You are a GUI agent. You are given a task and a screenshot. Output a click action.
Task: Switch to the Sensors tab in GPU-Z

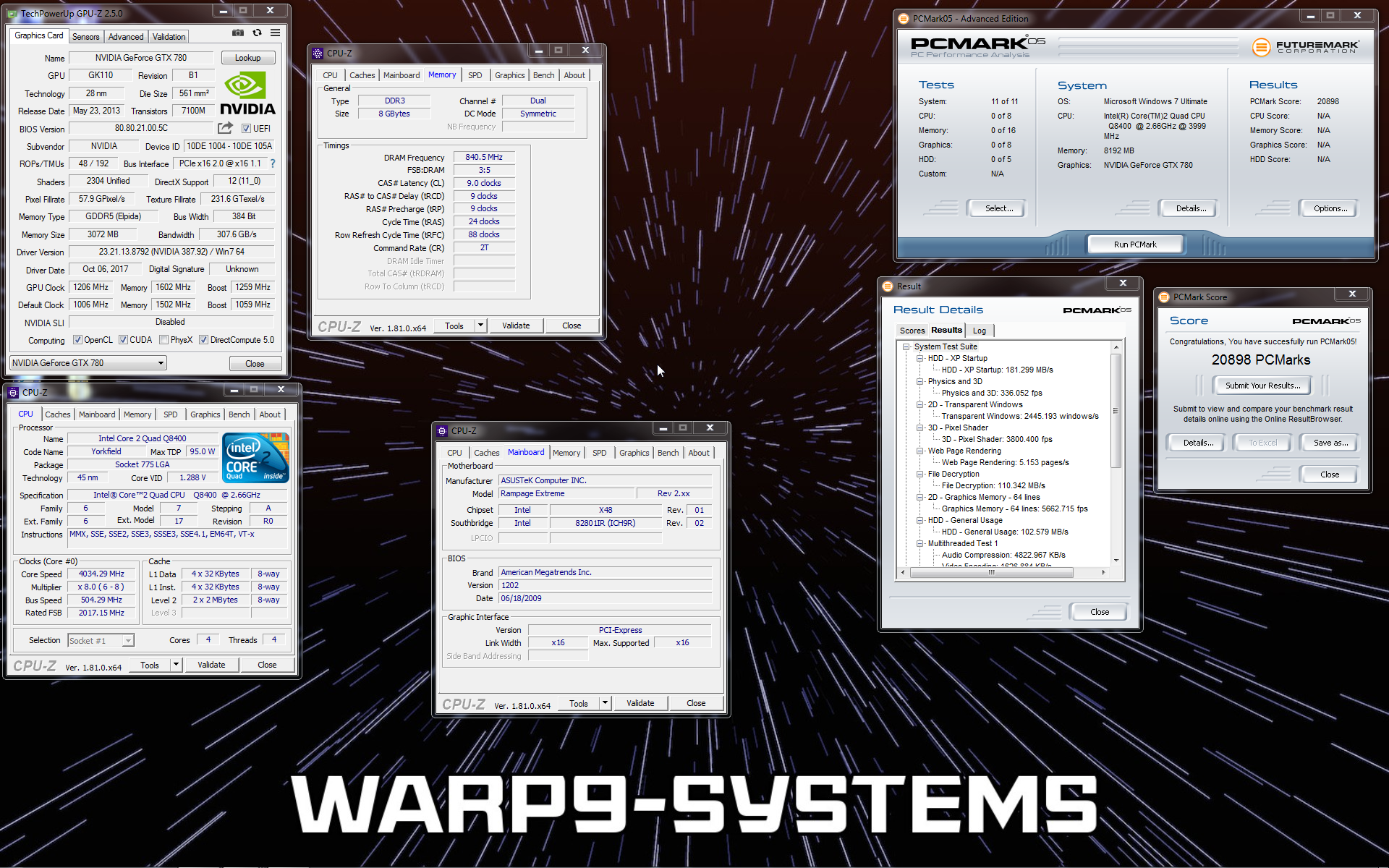85,37
